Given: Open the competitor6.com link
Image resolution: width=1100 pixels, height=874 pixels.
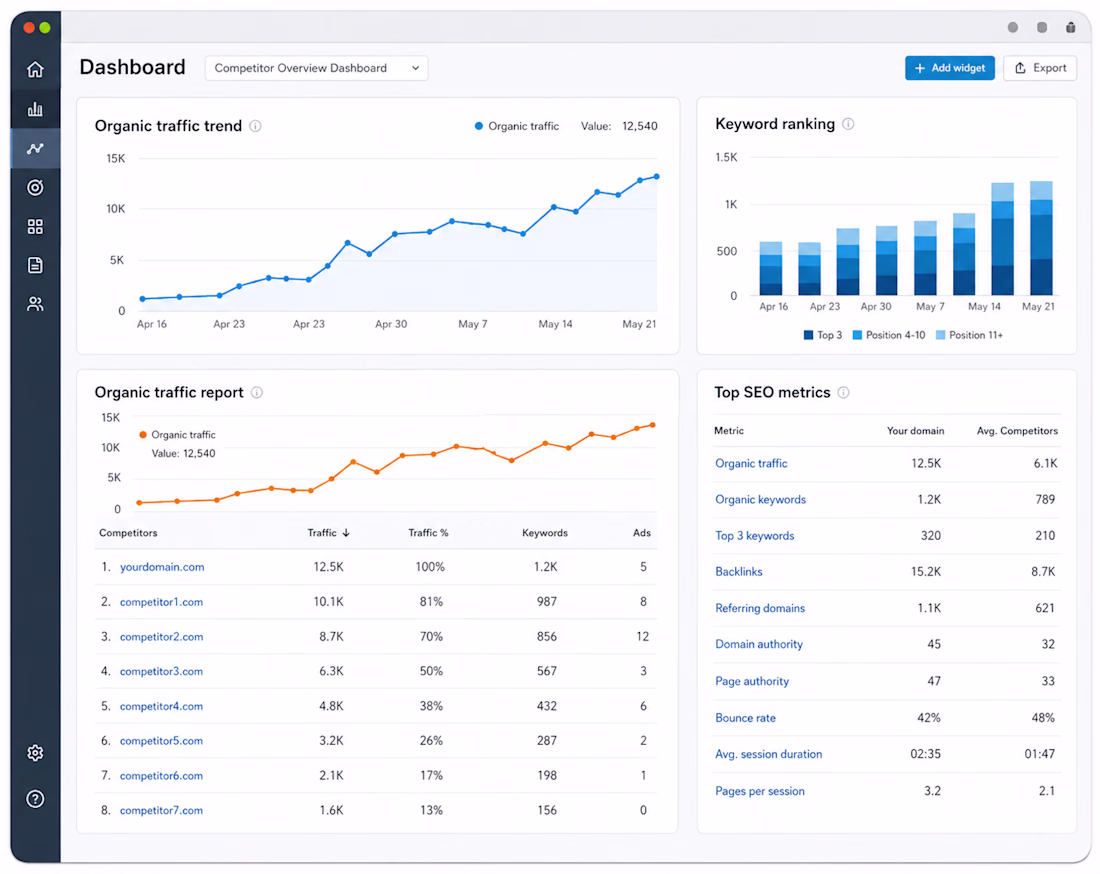Looking at the screenshot, I should (x=161, y=776).
